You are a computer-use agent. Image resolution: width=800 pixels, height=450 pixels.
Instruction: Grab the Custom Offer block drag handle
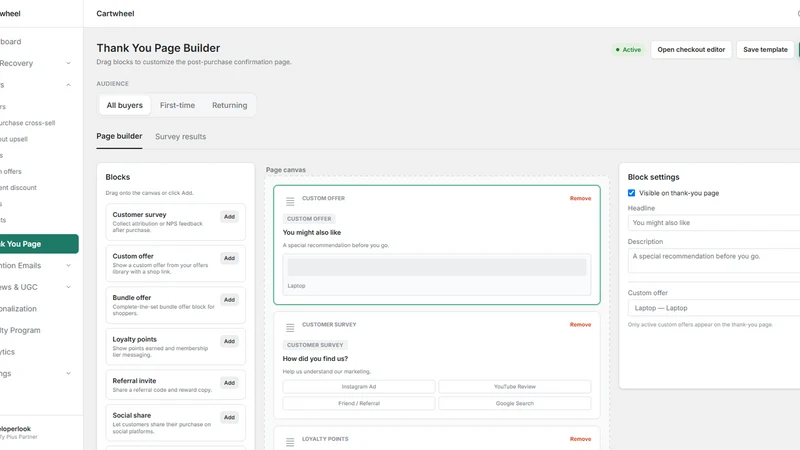click(290, 202)
